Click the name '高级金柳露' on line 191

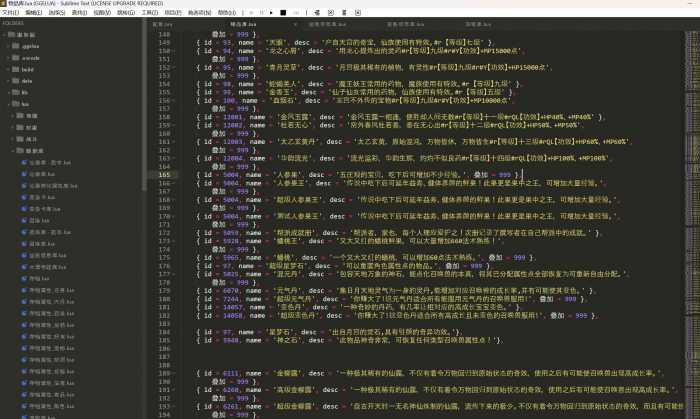pyautogui.click(x=293, y=390)
